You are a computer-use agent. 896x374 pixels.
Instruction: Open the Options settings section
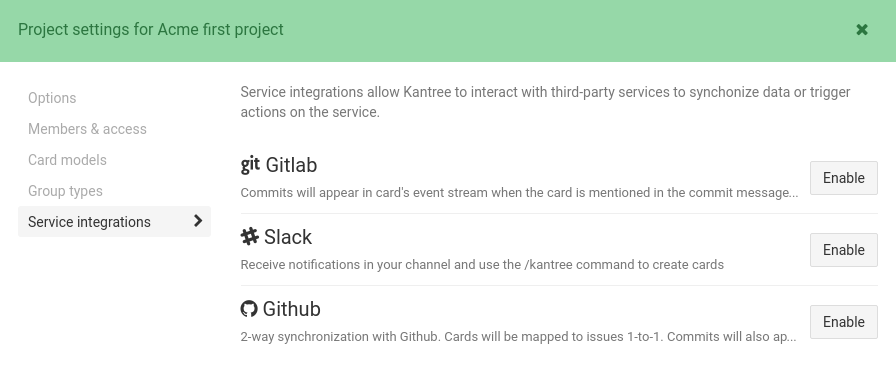tap(52, 98)
